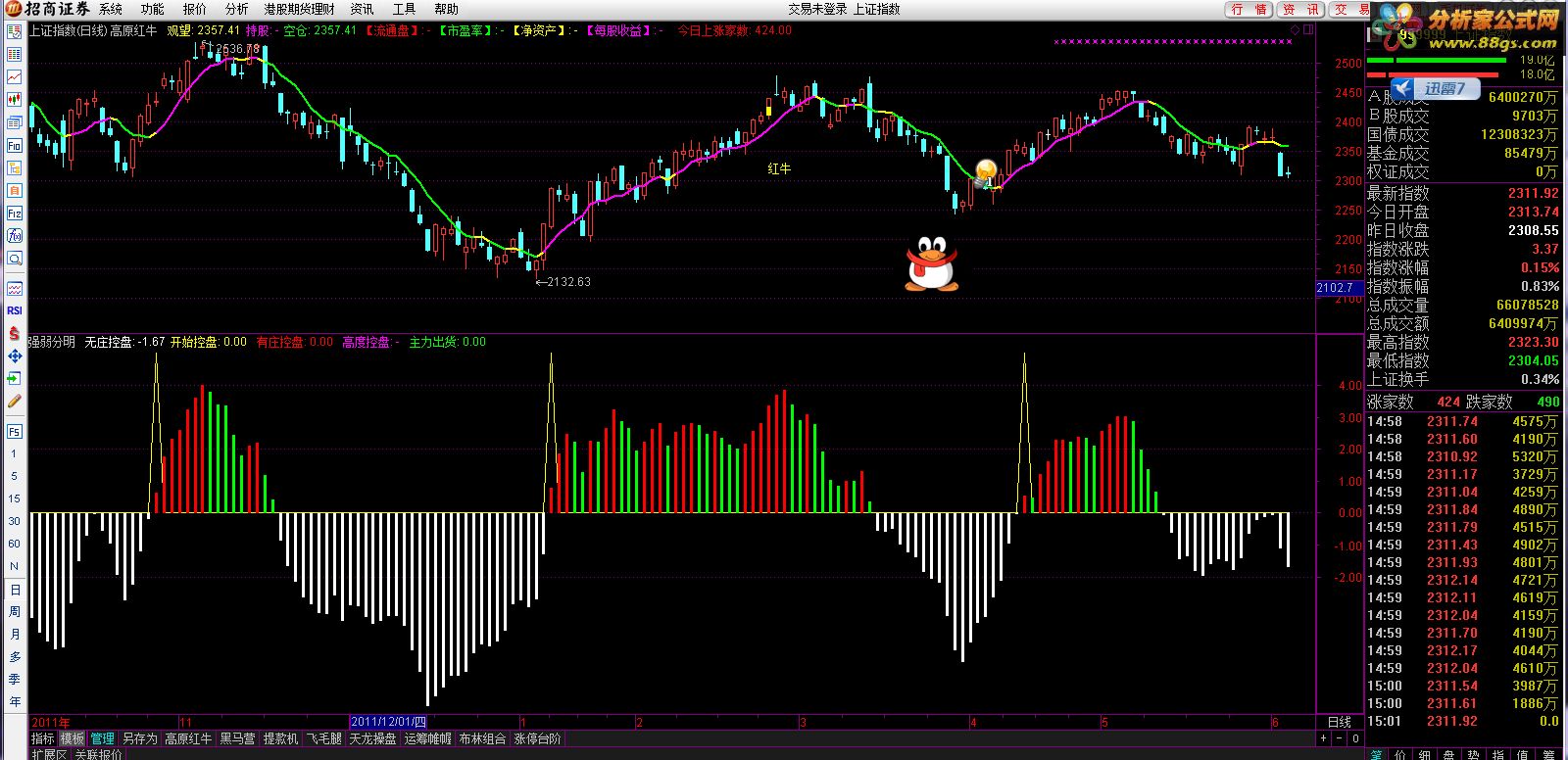
Task: Click the topmost quote list sidebar icon
Action: click(15, 31)
